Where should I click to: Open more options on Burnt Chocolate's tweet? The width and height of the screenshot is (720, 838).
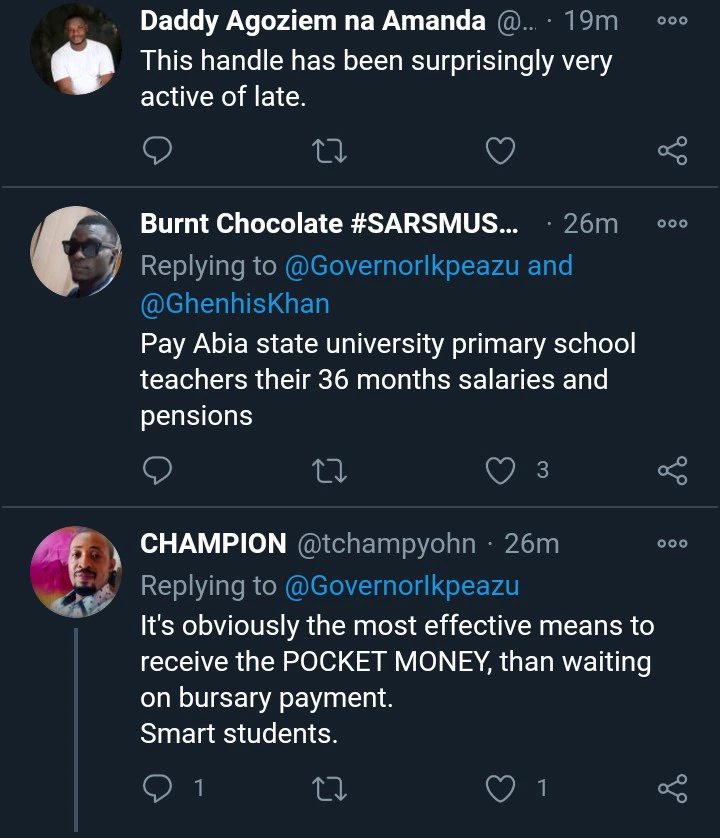click(672, 224)
